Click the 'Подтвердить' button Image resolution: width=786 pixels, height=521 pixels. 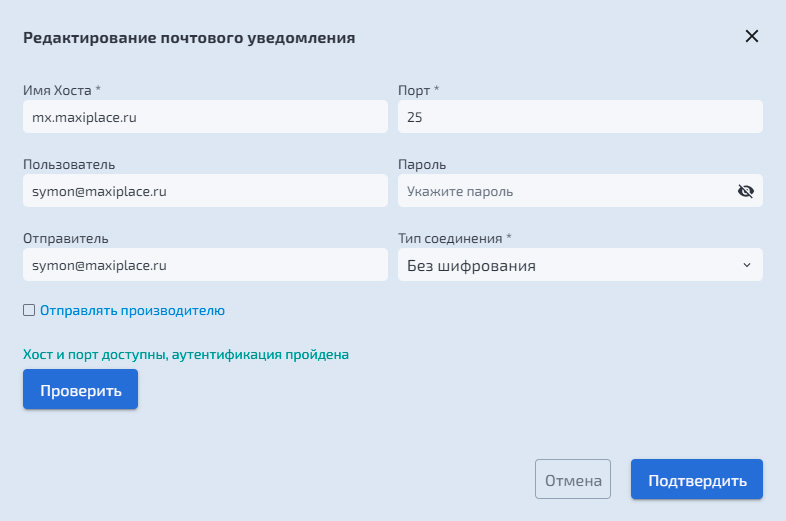coord(697,479)
